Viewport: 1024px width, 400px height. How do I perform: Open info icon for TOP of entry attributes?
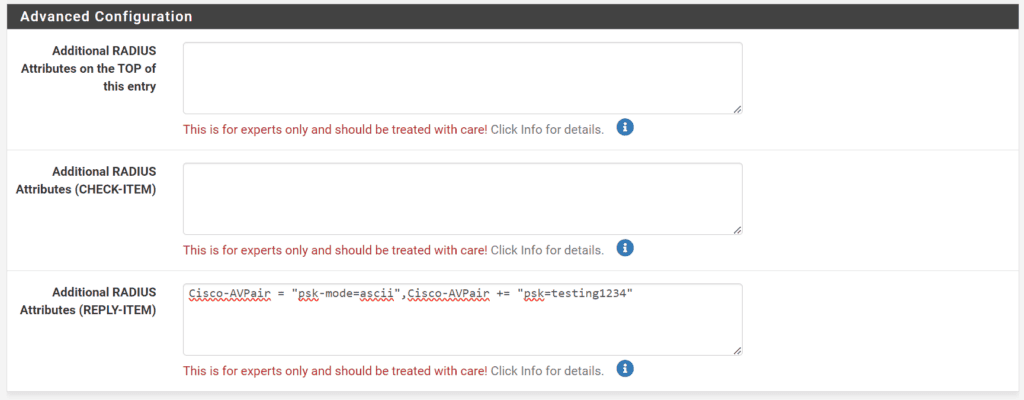click(625, 127)
